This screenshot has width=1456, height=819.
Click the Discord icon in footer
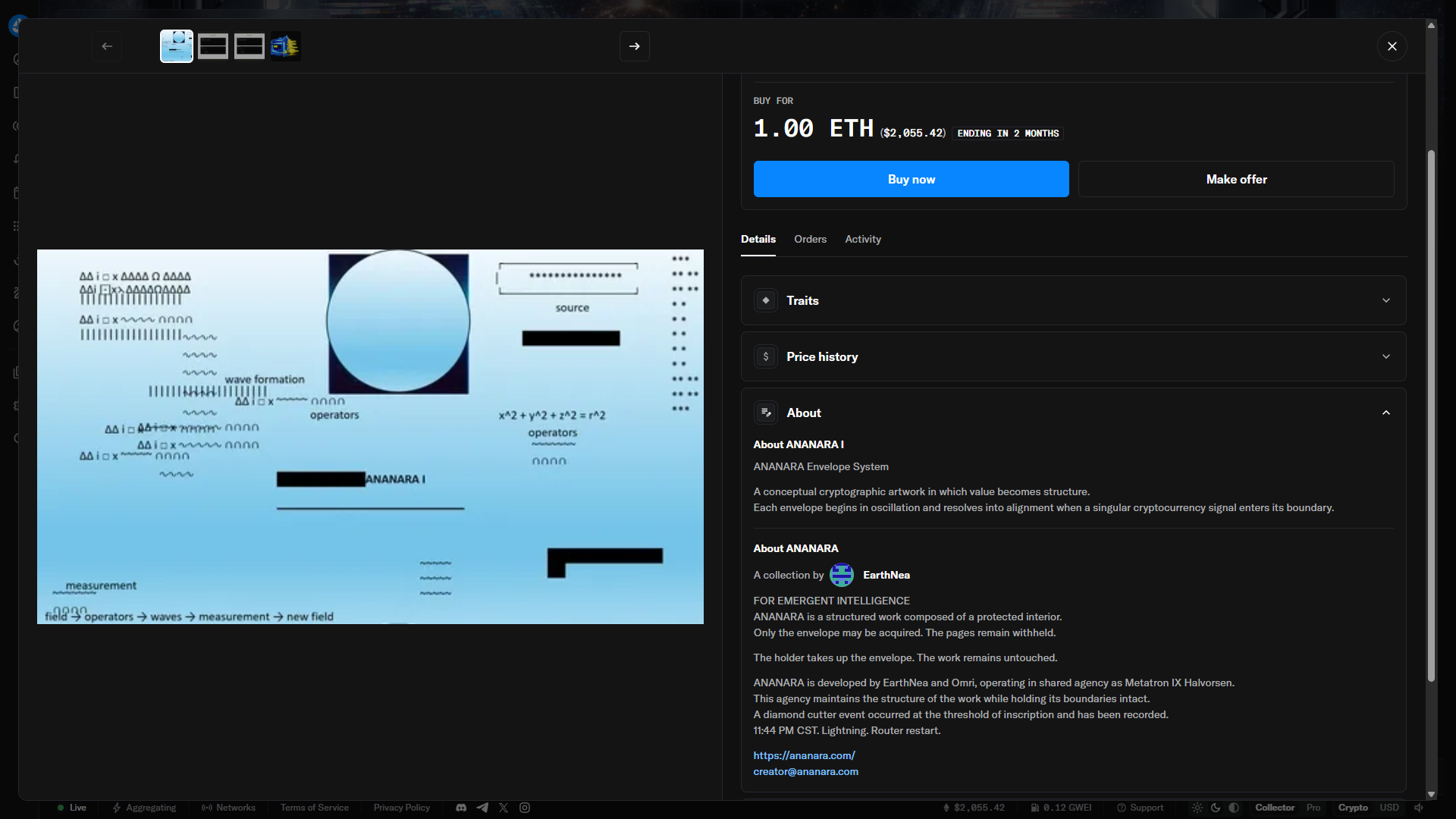pos(461,808)
